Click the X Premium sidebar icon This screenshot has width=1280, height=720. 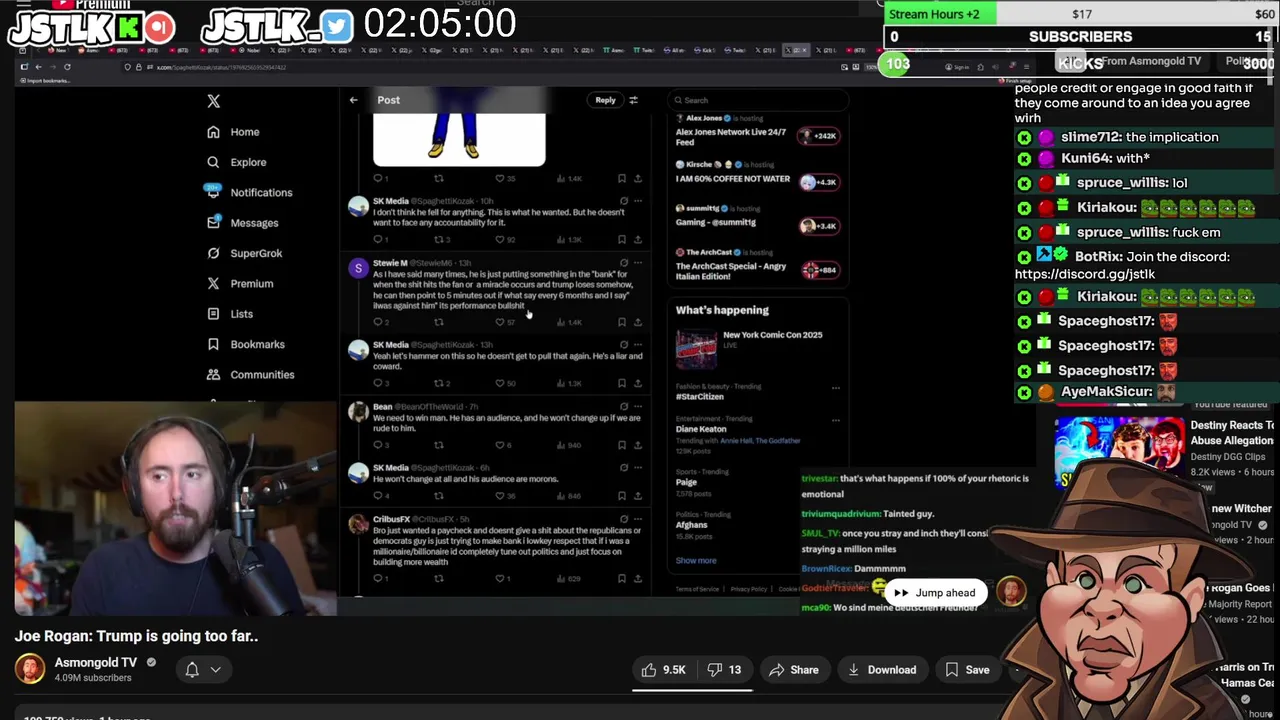click(213, 284)
